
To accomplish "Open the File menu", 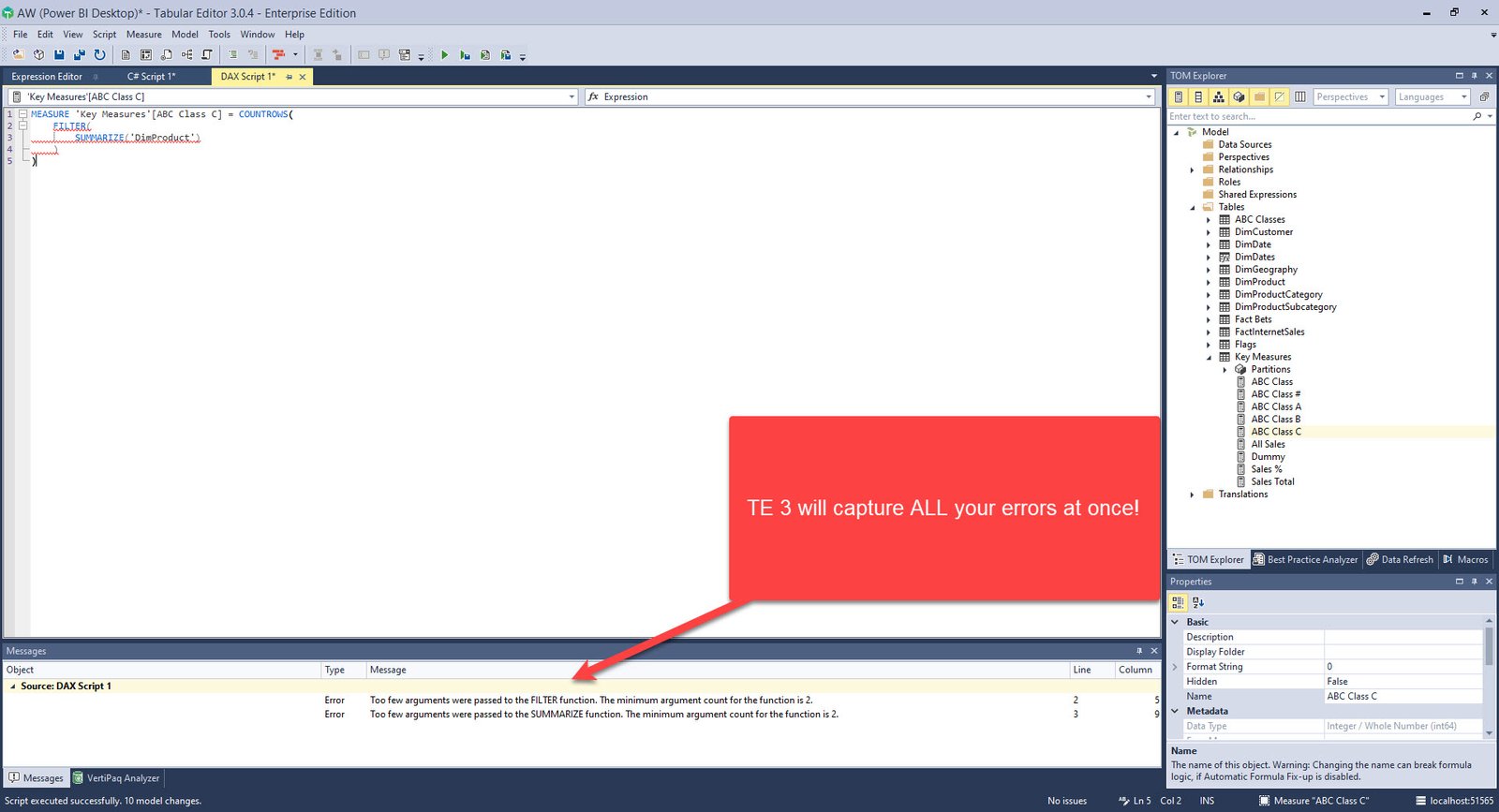I will 20,34.
